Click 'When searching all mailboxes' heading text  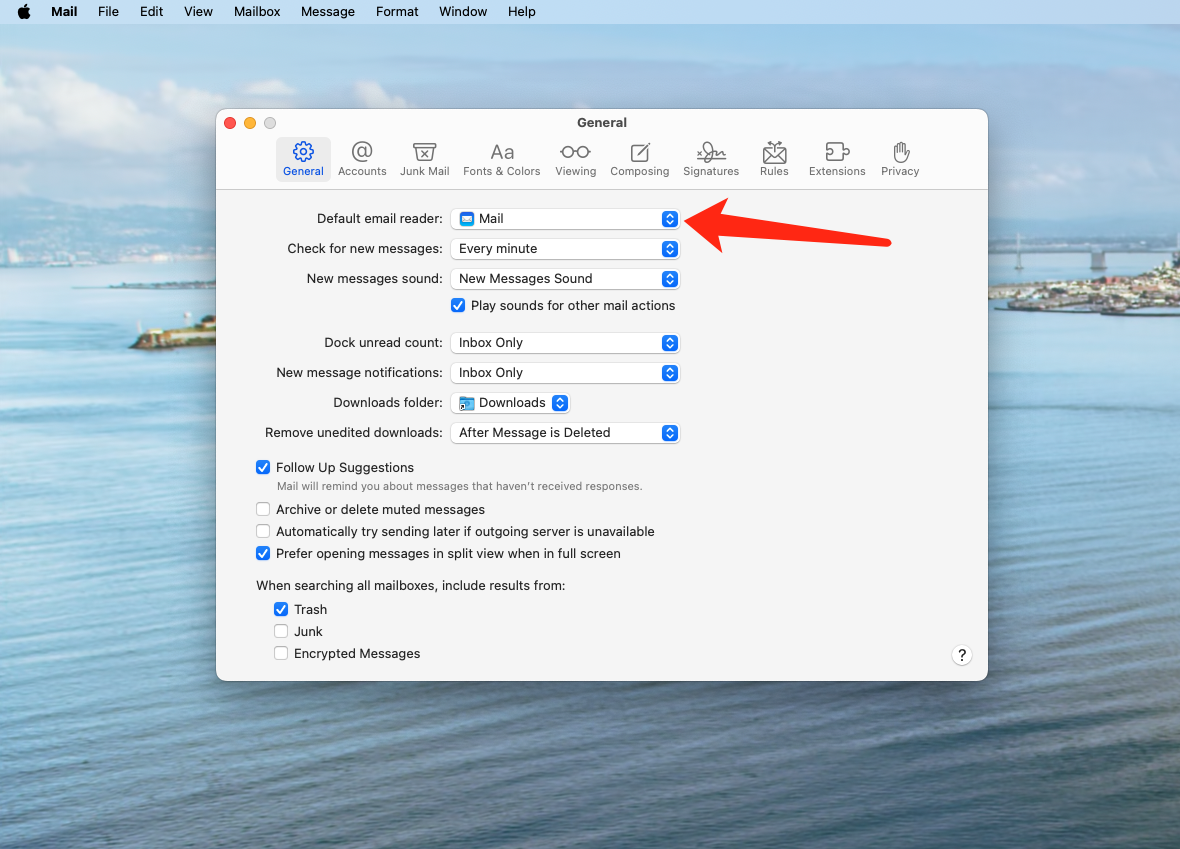411,586
